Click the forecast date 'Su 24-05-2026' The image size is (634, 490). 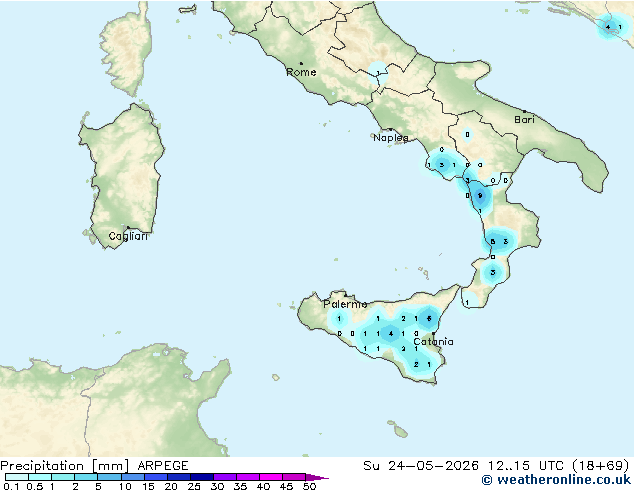(x=421, y=466)
